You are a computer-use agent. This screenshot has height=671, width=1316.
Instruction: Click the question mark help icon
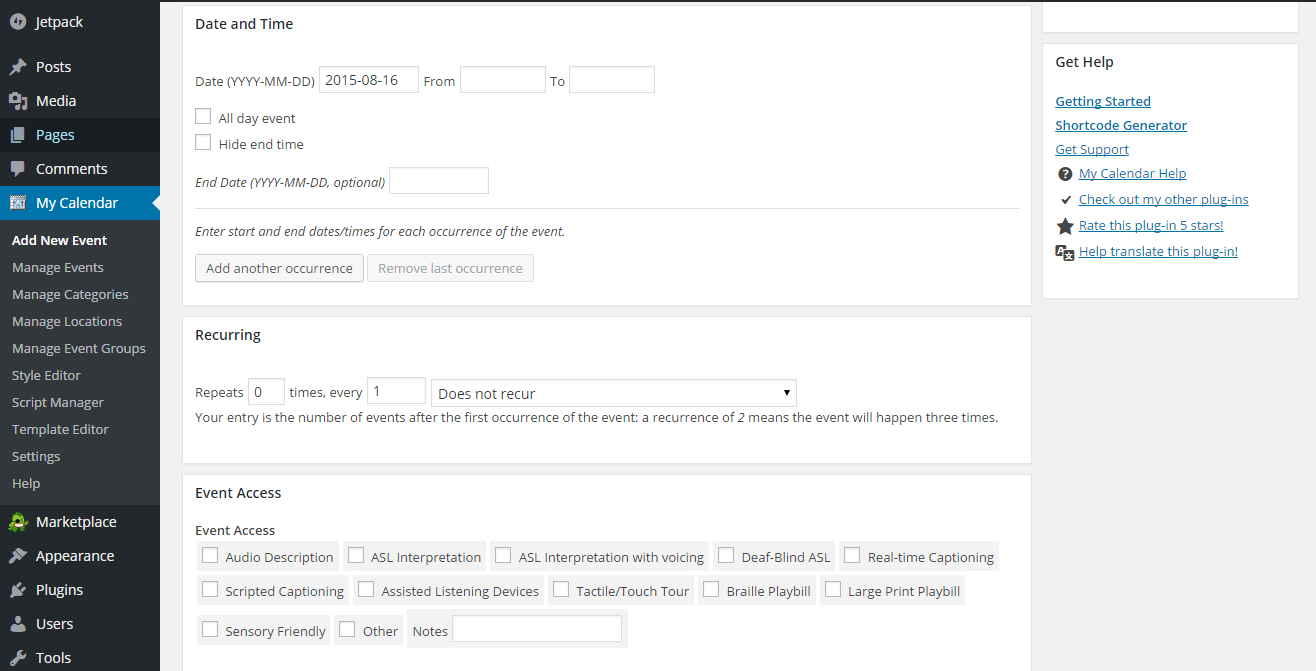point(1065,174)
